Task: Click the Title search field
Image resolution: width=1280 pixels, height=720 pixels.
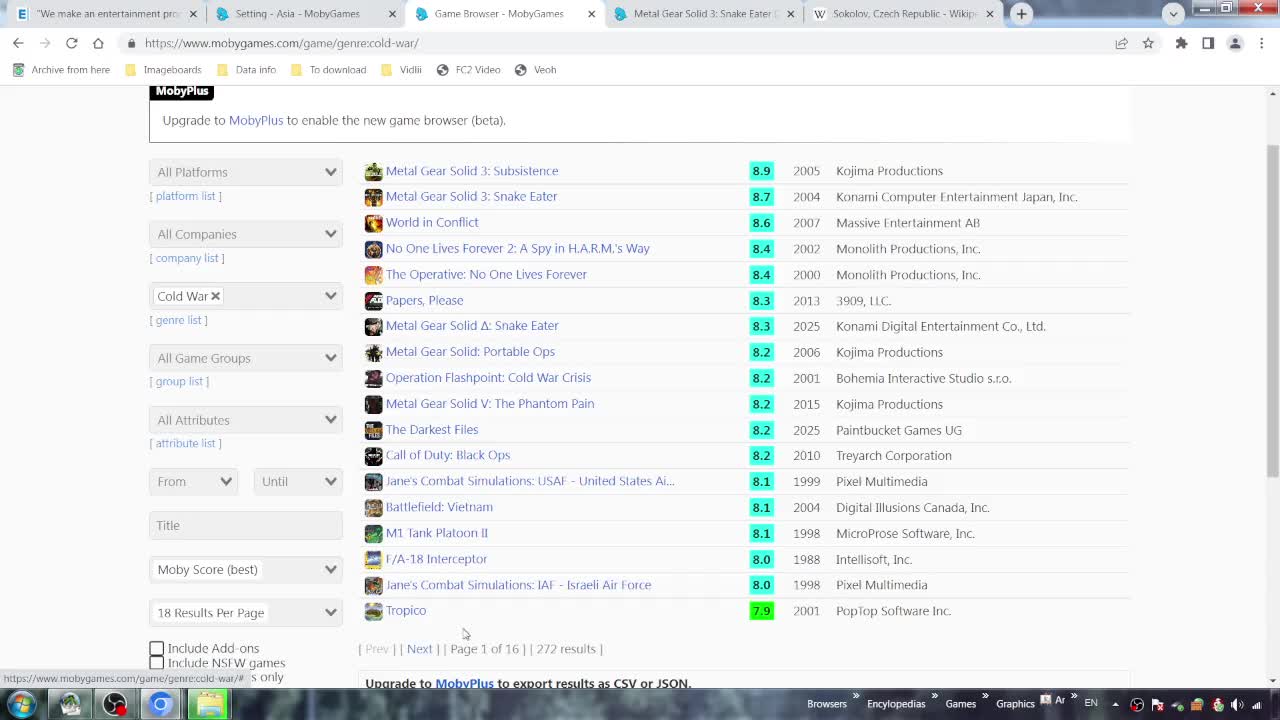Action: pyautogui.click(x=246, y=526)
